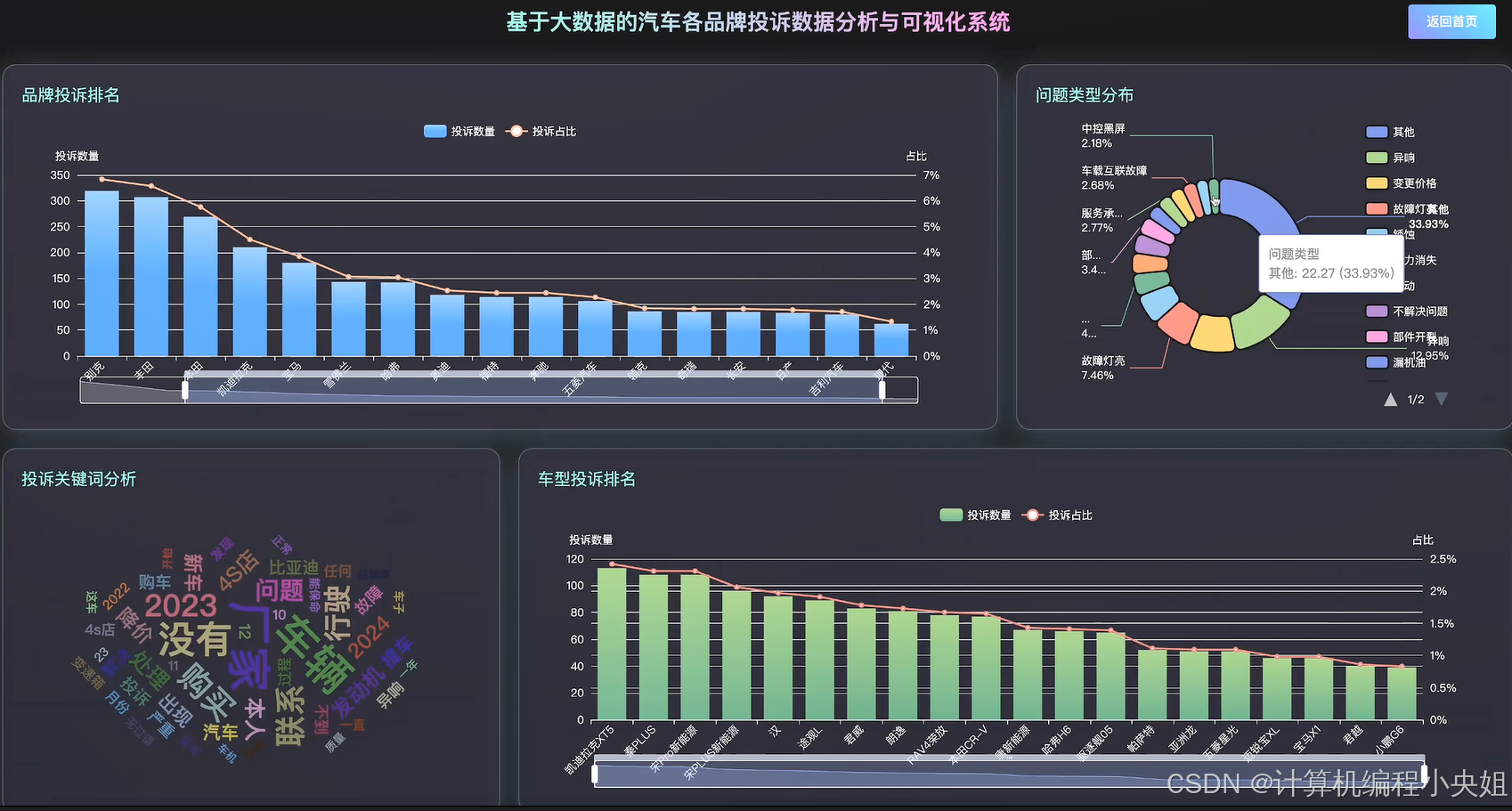Click word 2023 in the word cloud
The height and width of the screenshot is (811, 1512).
[x=181, y=605]
